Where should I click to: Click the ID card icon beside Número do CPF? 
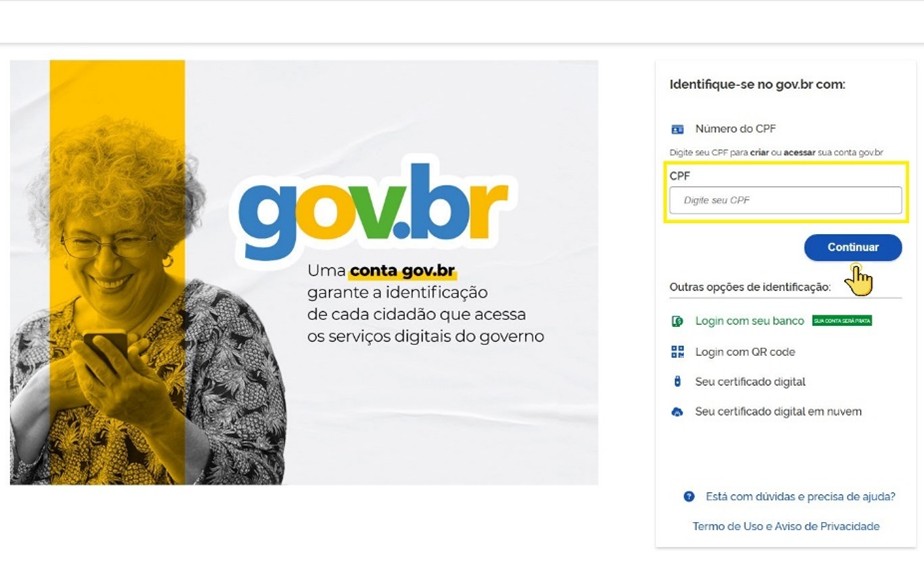[x=678, y=129]
